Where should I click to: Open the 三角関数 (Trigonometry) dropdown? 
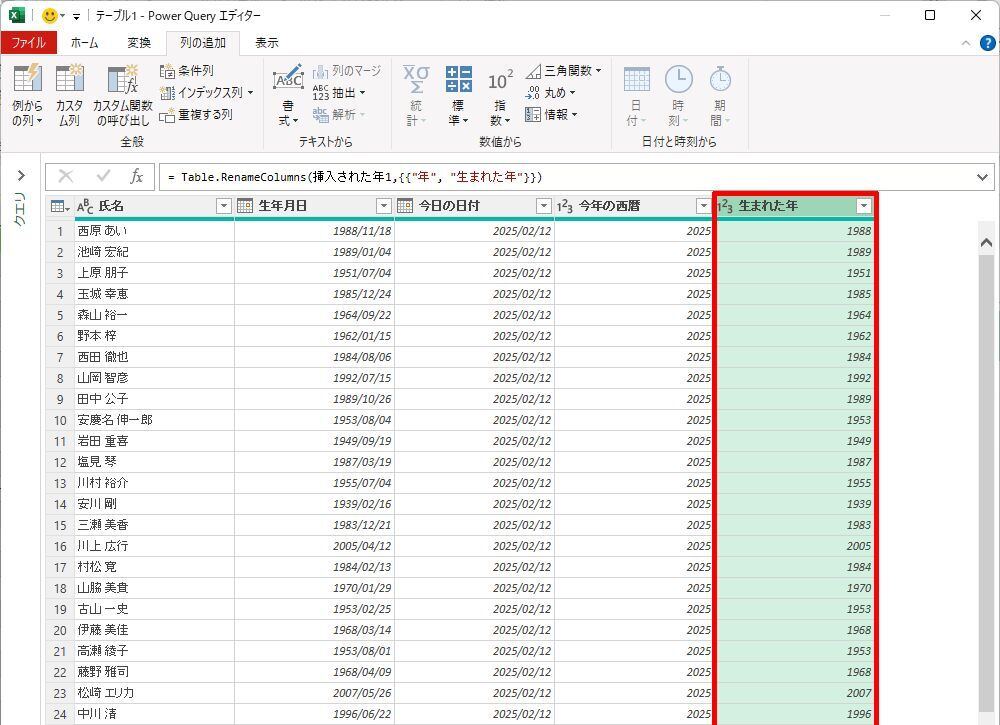tap(564, 71)
